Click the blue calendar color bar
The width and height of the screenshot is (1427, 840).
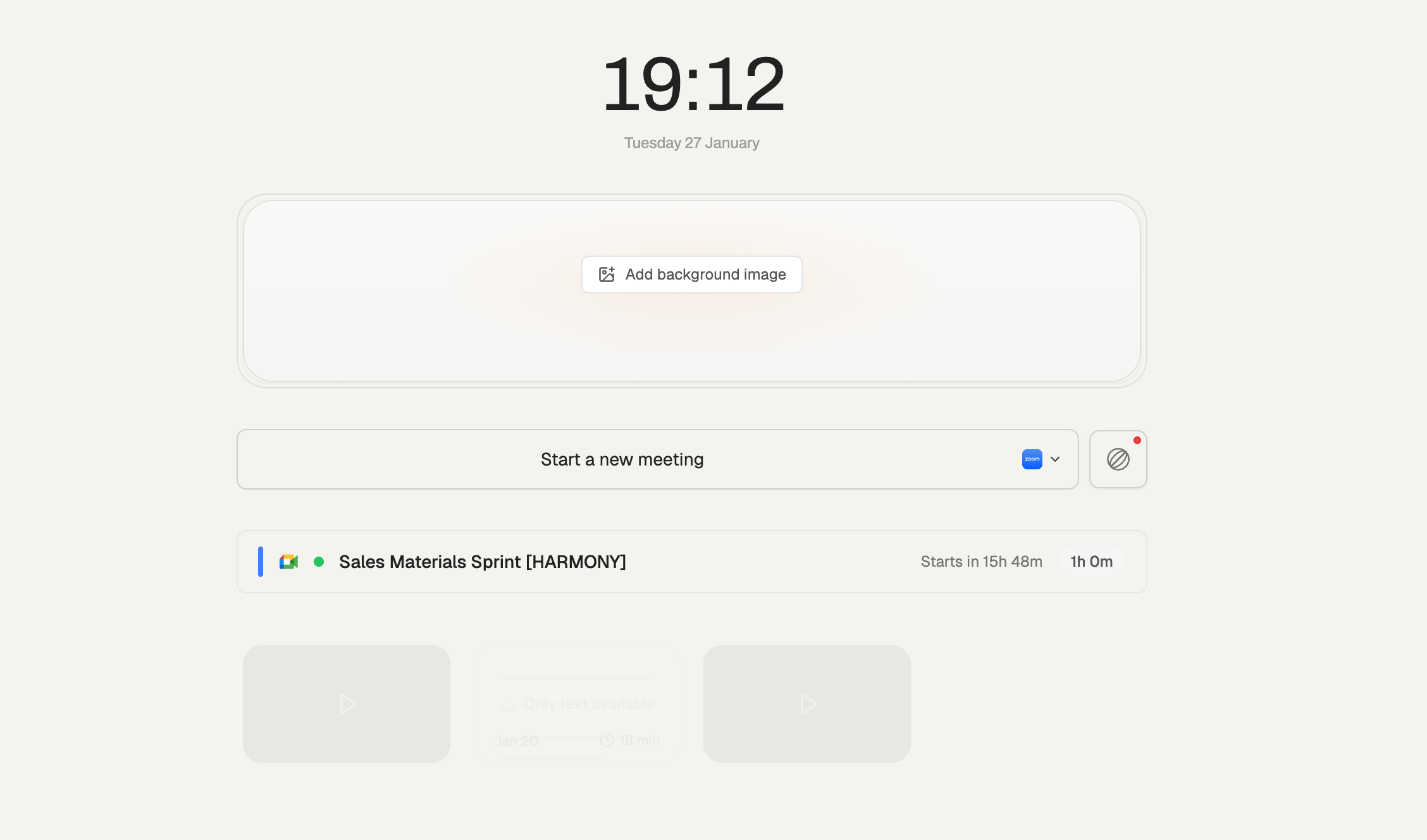[x=261, y=562]
